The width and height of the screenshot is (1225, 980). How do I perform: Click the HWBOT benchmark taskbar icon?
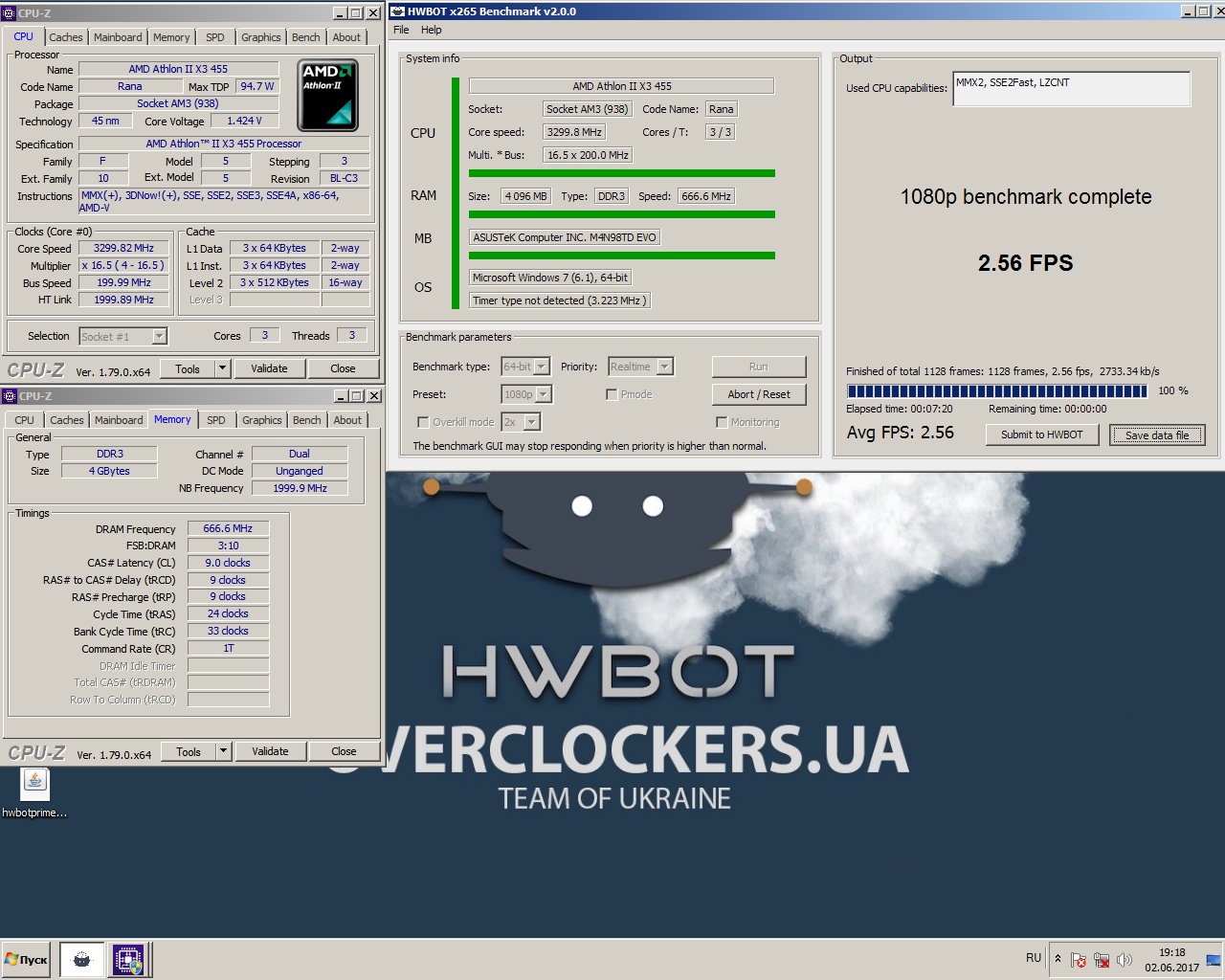tap(82, 959)
